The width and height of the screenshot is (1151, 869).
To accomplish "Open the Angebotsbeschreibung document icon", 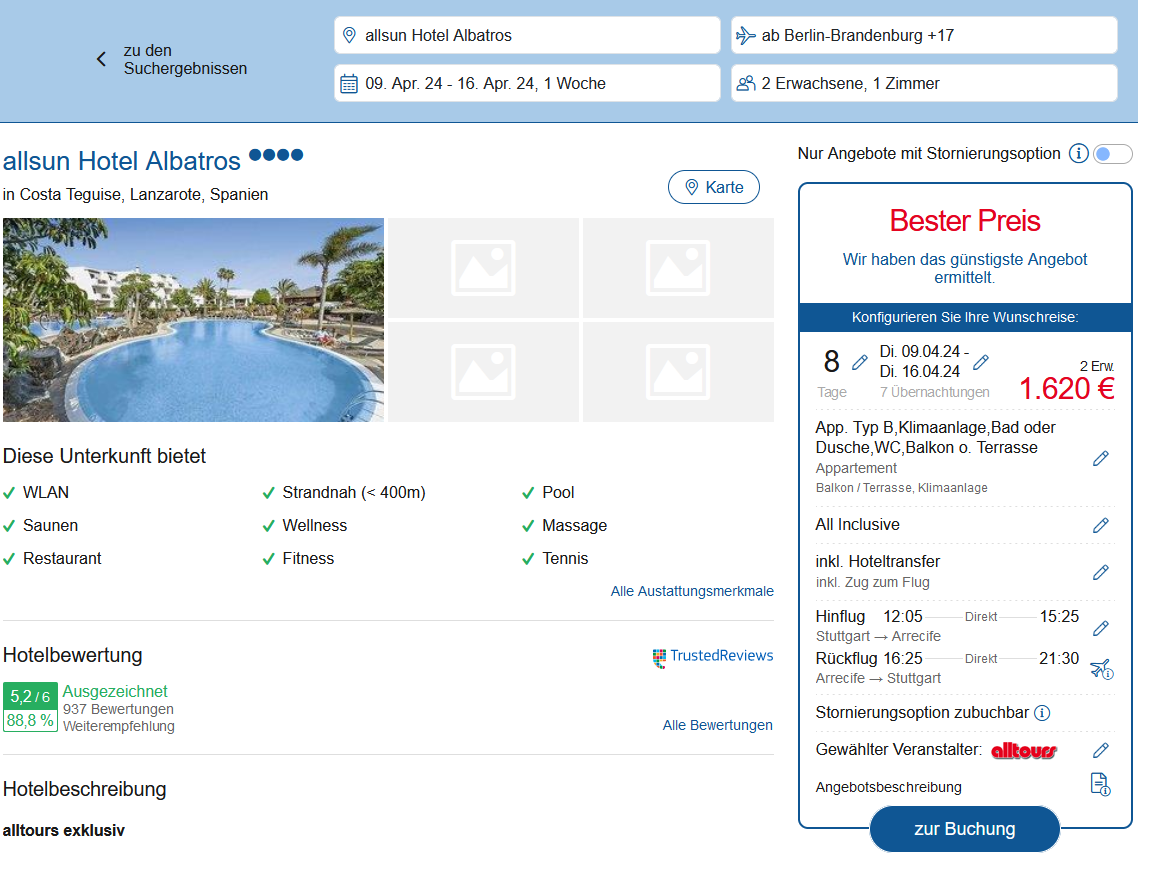I will 1100,785.
